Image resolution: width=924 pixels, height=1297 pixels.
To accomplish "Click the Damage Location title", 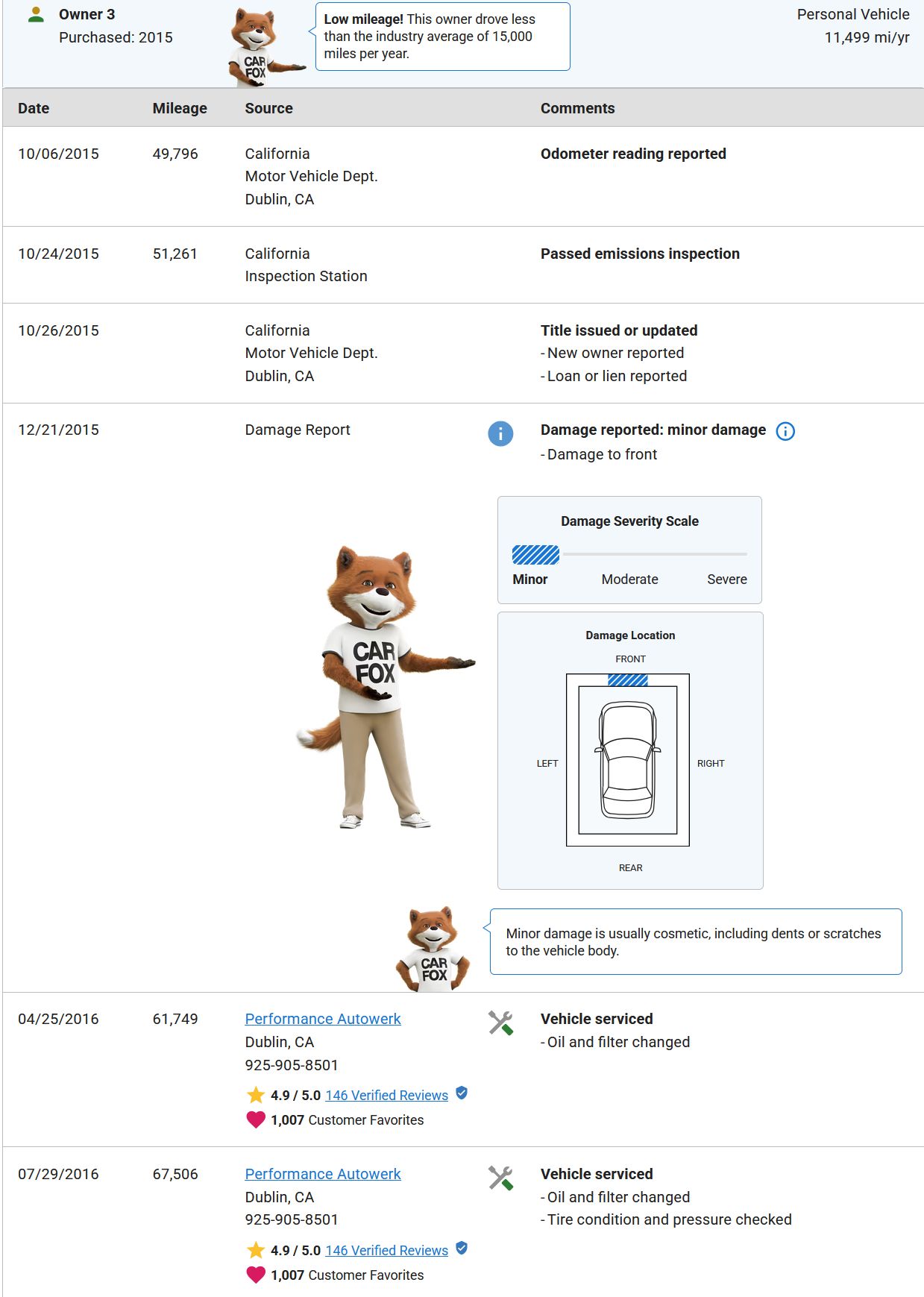I will 630,635.
